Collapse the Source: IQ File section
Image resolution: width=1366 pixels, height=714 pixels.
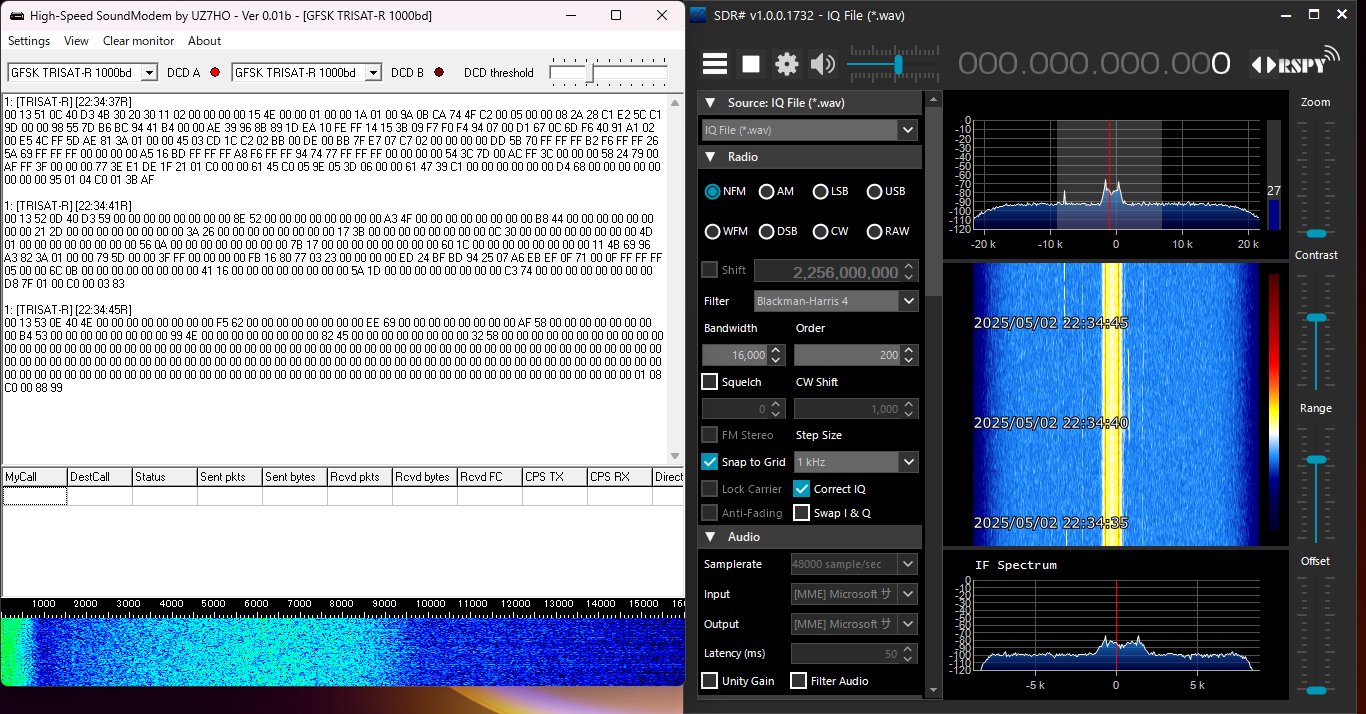click(710, 103)
